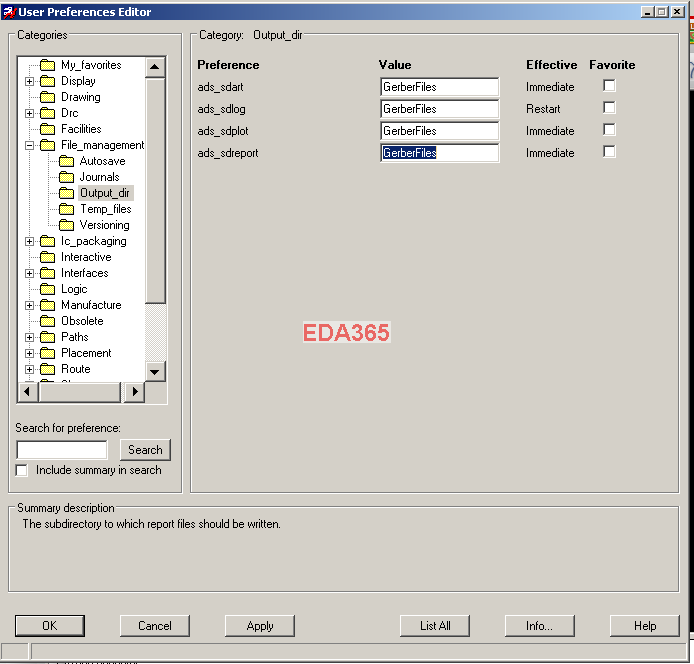694x664 pixels.
Task: Click the Cancel button
Action: 154,626
